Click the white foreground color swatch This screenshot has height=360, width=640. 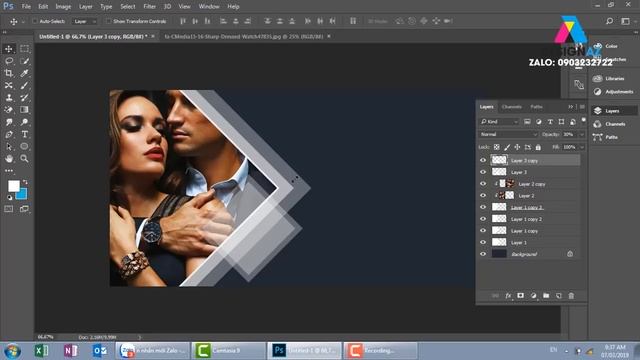click(x=13, y=186)
